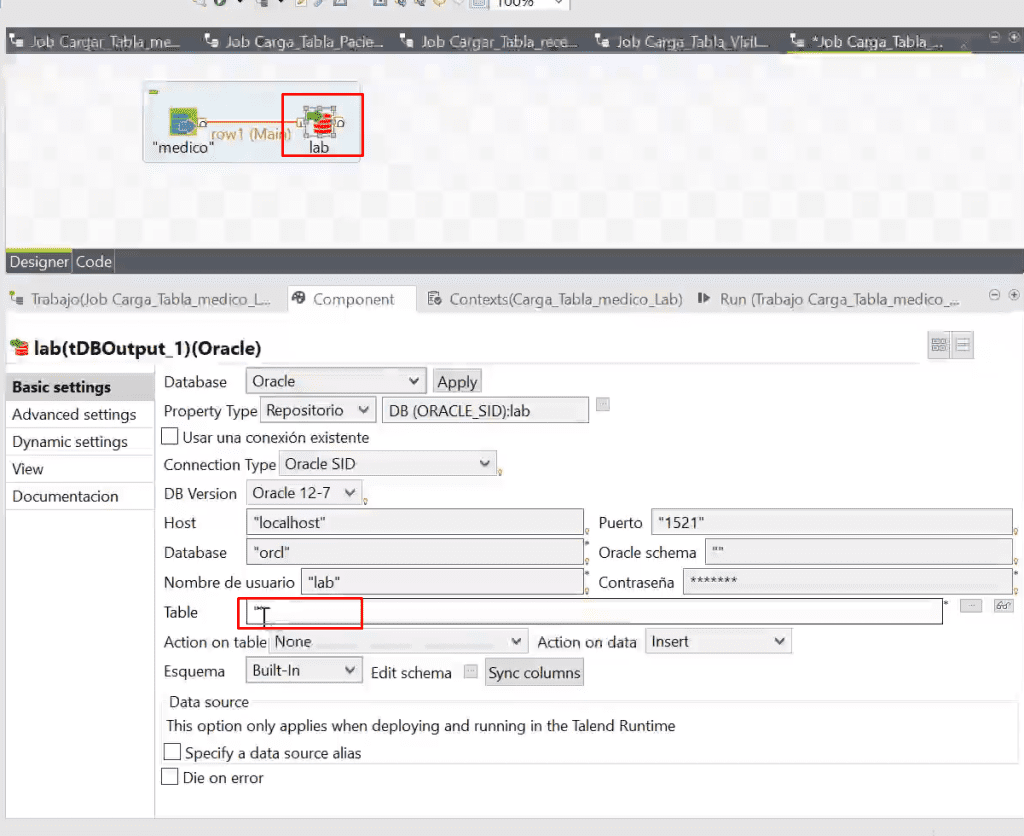Select the "medico" input component on canvas
Image resolution: width=1024 pixels, height=836 pixels.
(x=183, y=123)
